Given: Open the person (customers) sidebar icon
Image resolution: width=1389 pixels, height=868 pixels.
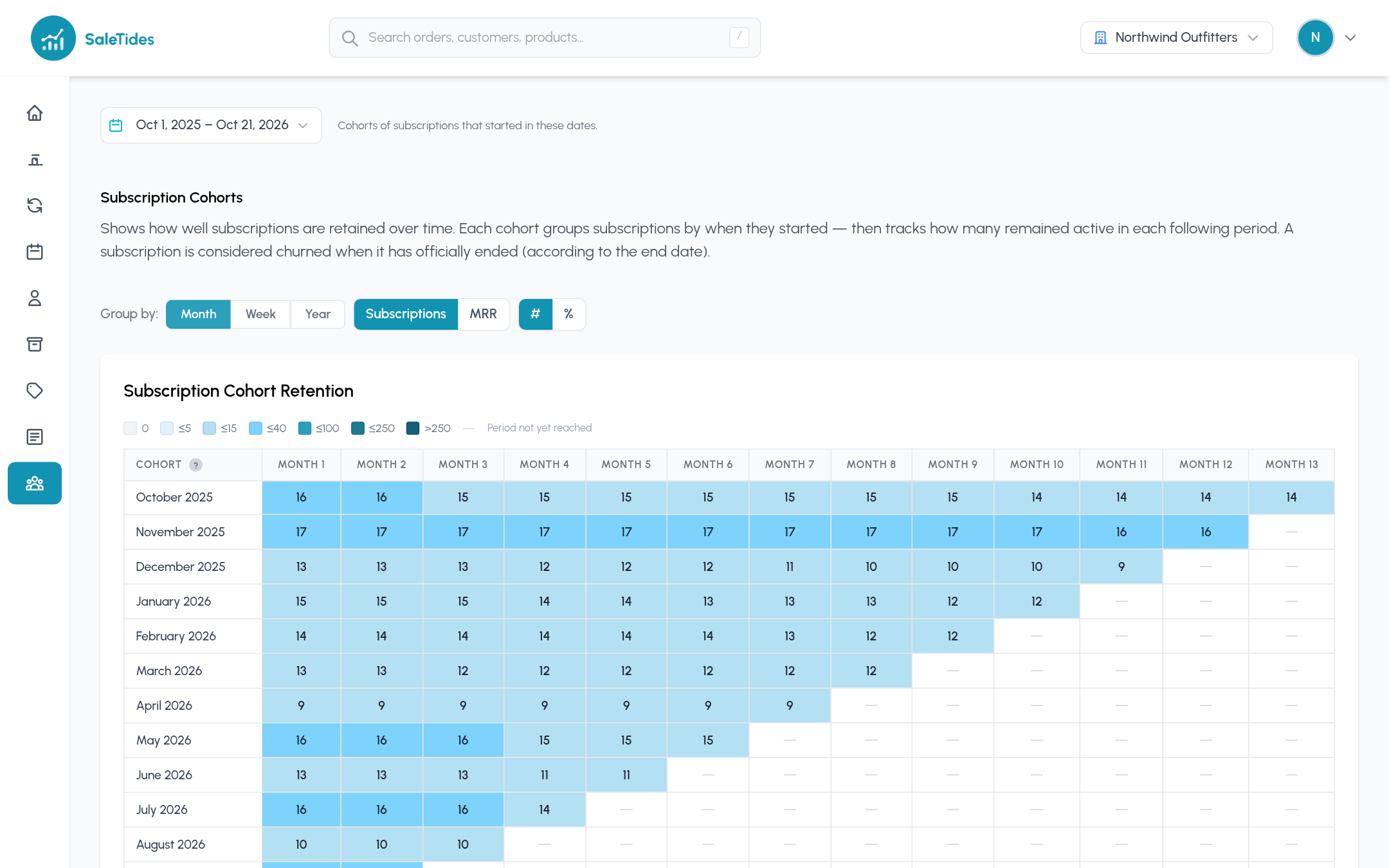Looking at the screenshot, I should 35,298.
